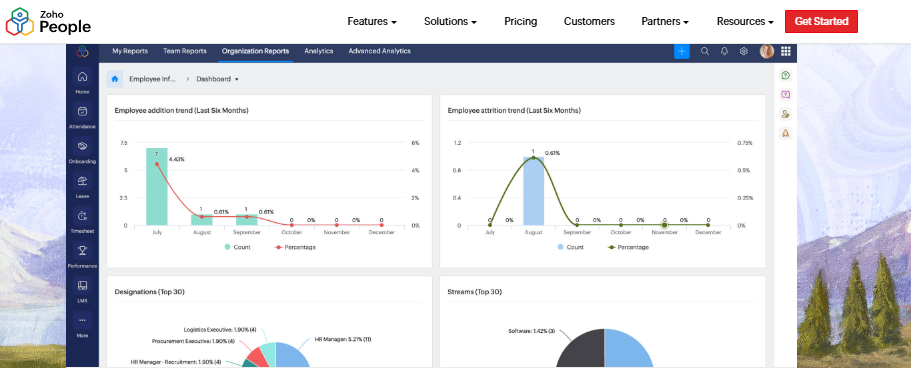Click the blue home breadcrumb icon
Viewport: 911px width, 379px height.
(114, 79)
